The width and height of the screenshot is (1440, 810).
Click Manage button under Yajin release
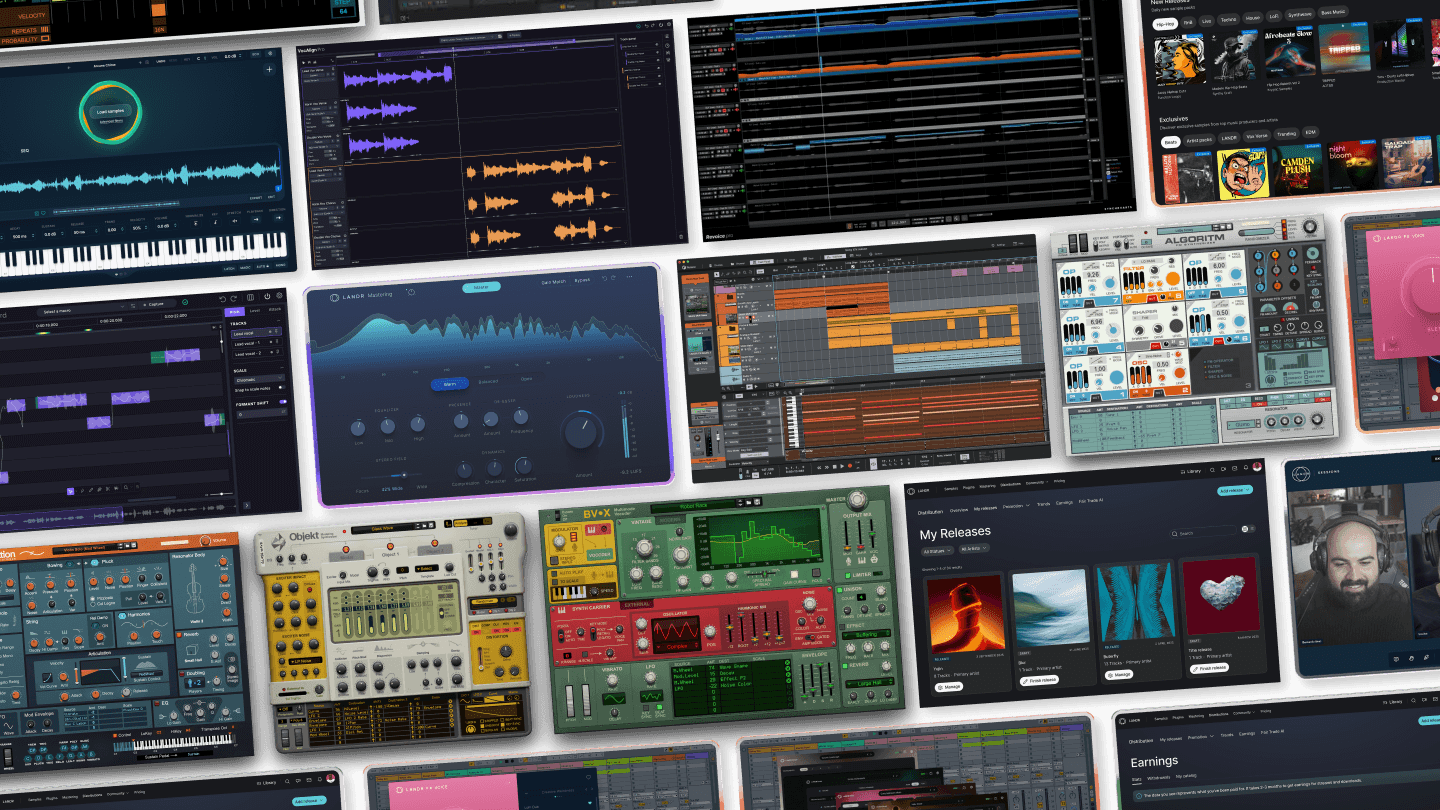pyautogui.click(x=949, y=687)
